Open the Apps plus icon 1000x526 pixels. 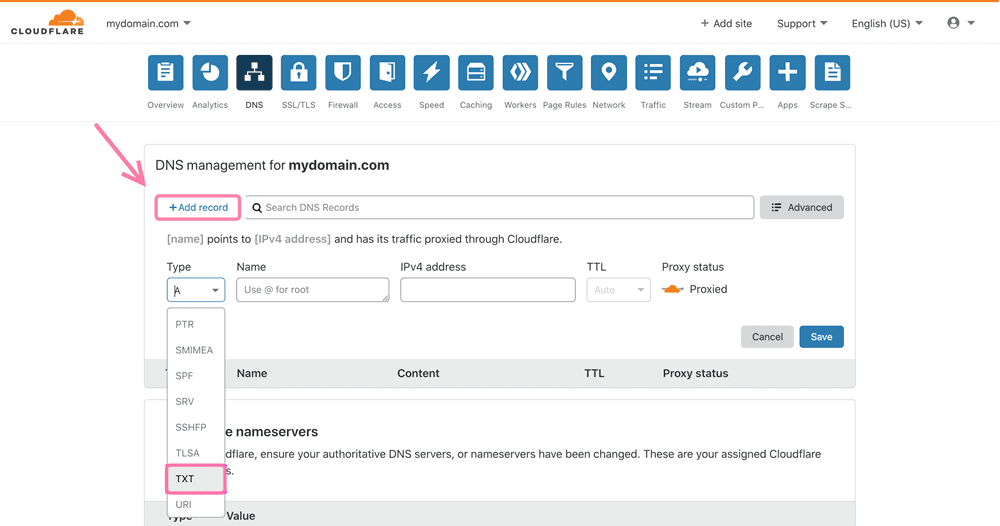(787, 73)
